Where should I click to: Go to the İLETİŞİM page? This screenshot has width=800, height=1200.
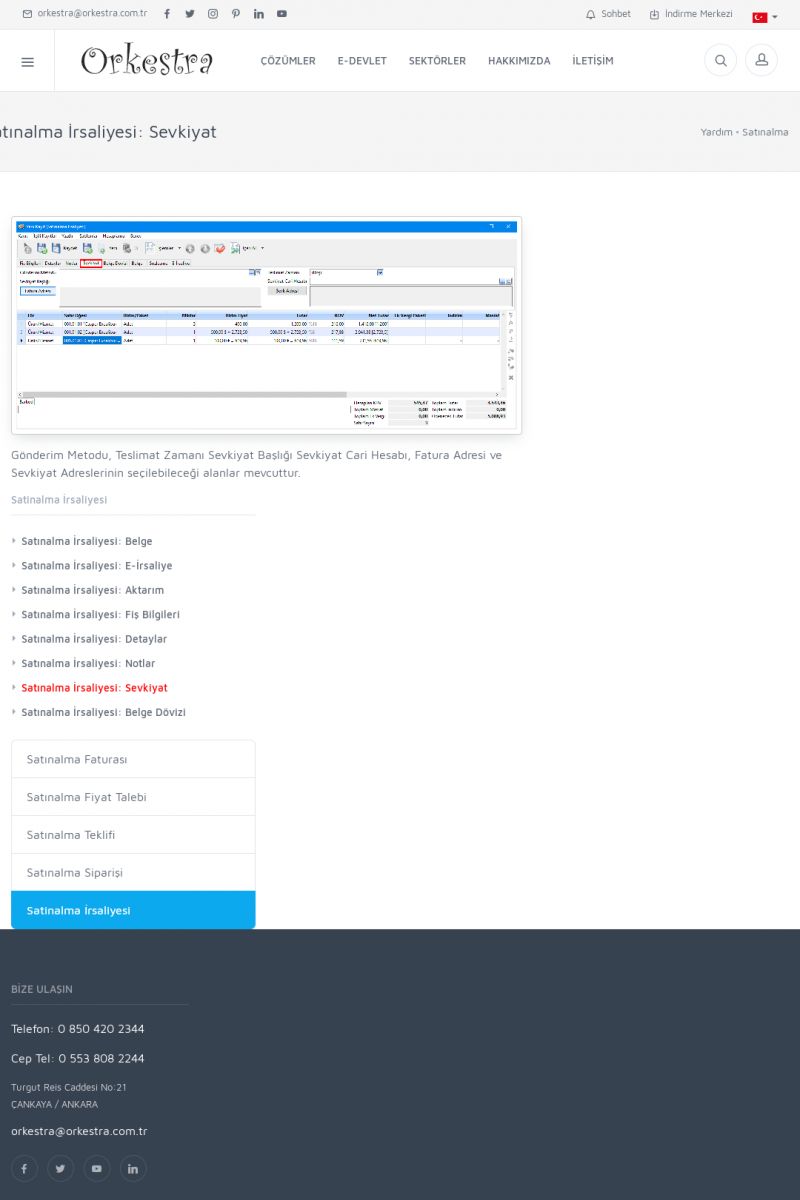click(593, 61)
